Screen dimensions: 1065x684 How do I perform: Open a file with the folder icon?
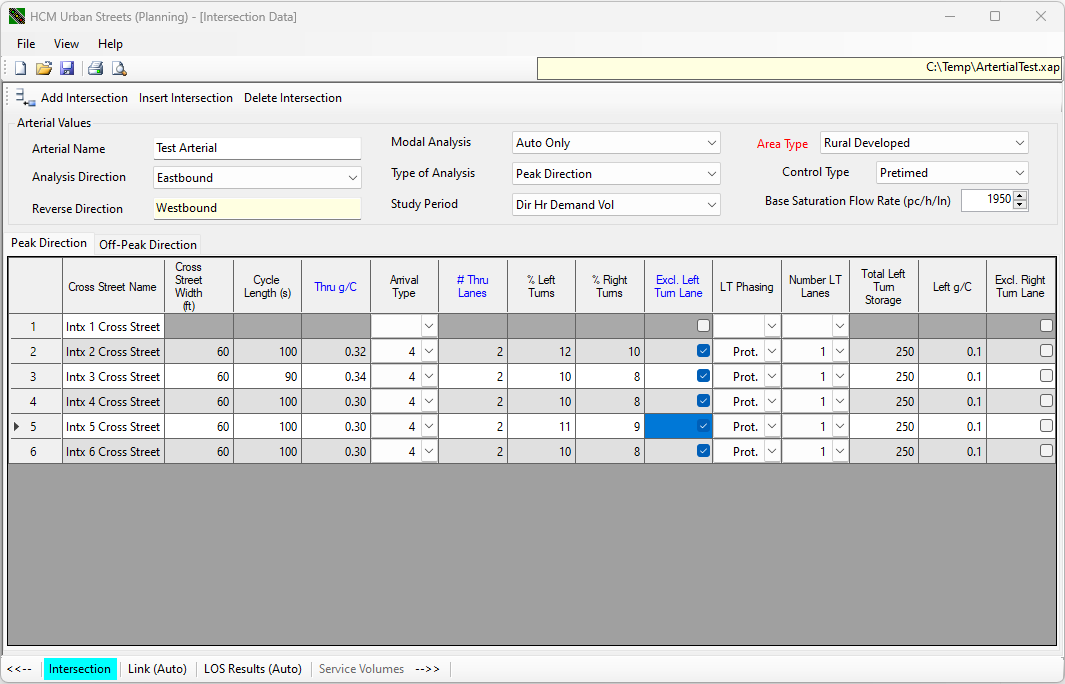[x=43, y=68]
